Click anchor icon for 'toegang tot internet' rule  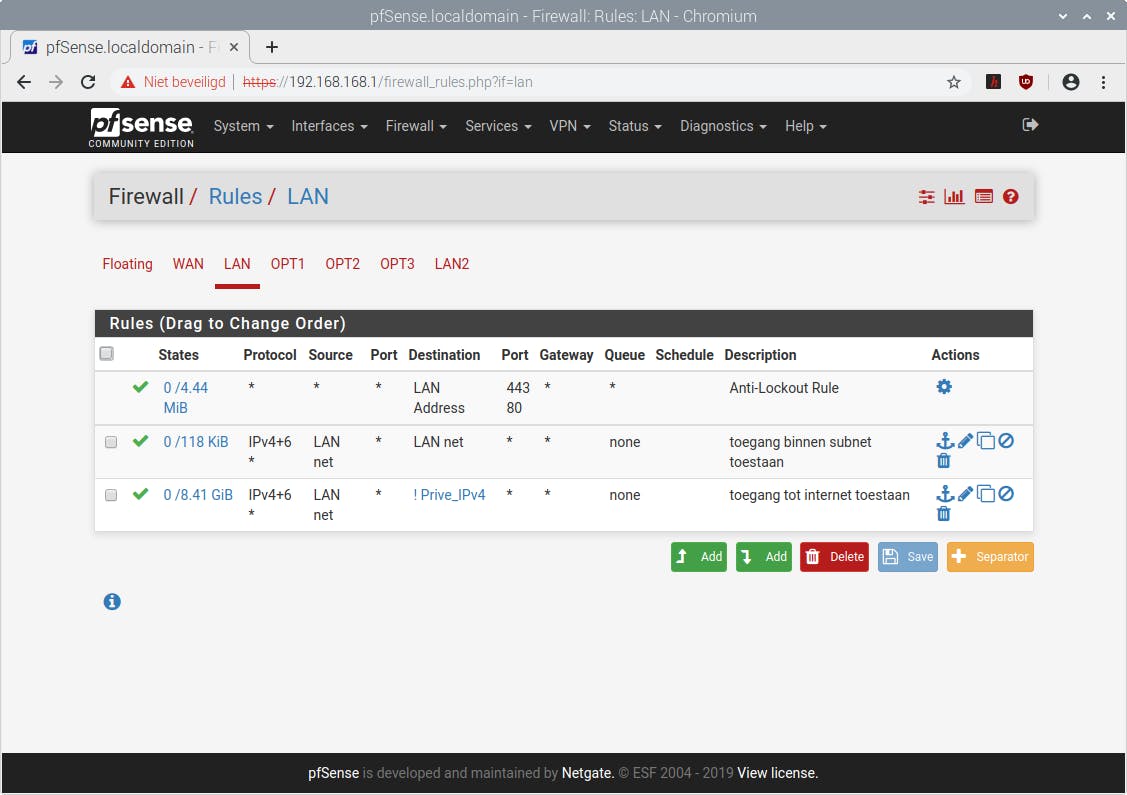944,494
